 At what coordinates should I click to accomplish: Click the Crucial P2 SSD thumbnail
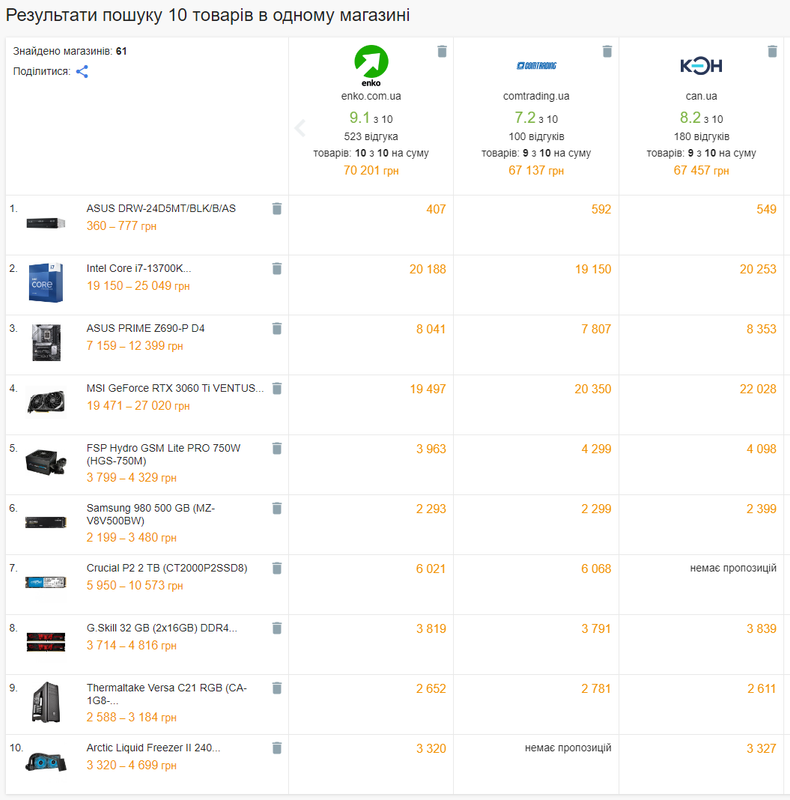click(x=46, y=582)
